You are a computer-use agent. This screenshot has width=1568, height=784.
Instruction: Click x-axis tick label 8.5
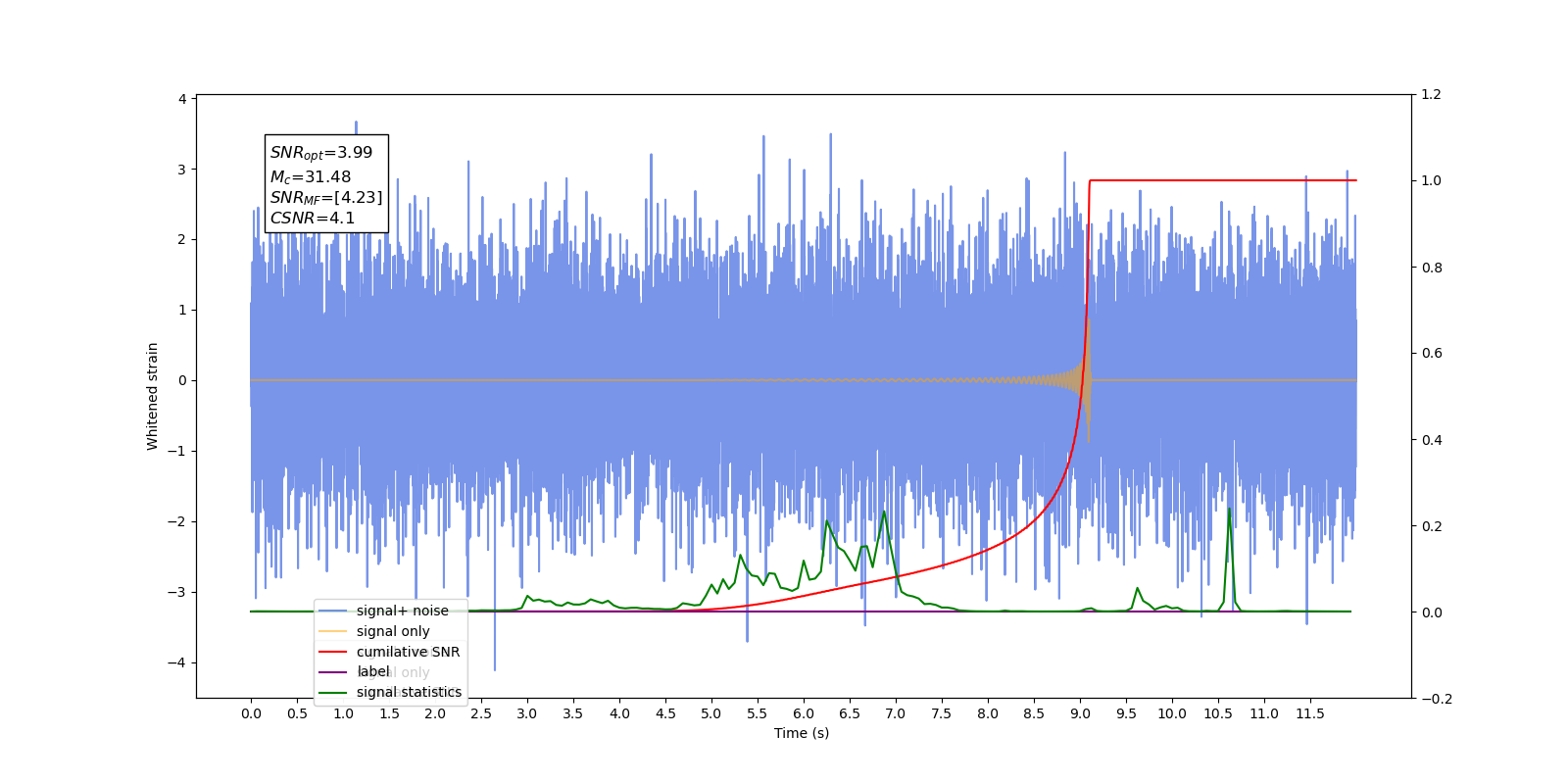point(1034,713)
